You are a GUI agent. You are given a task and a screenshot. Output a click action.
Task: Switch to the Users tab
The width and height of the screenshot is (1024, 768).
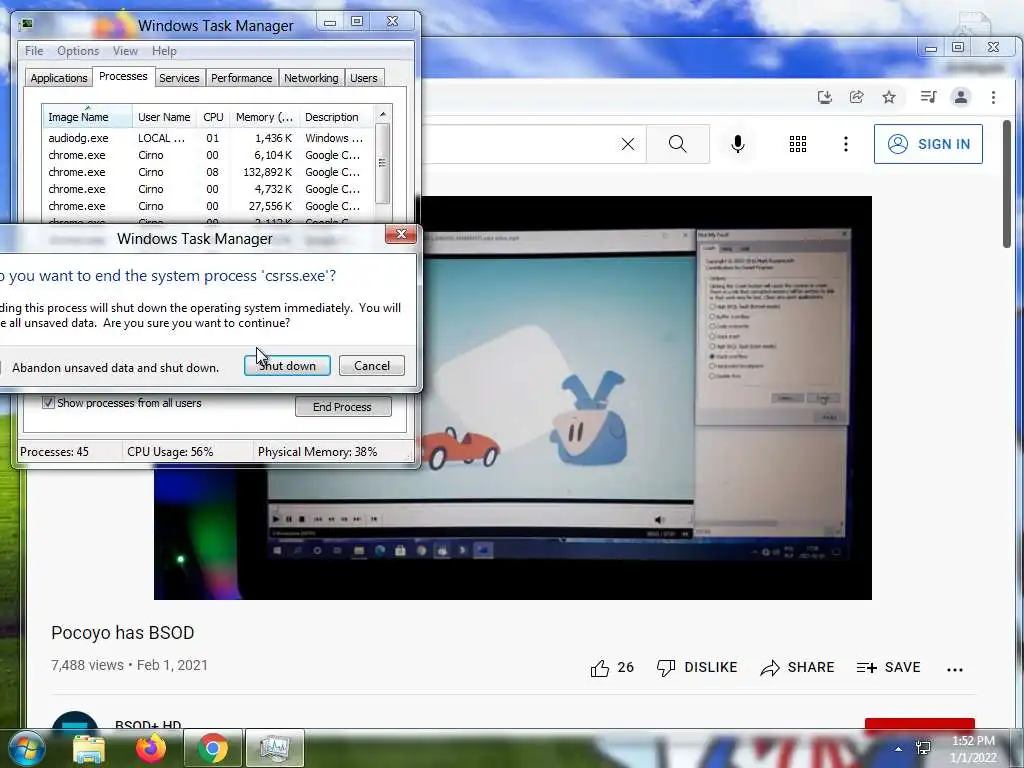pos(364,78)
